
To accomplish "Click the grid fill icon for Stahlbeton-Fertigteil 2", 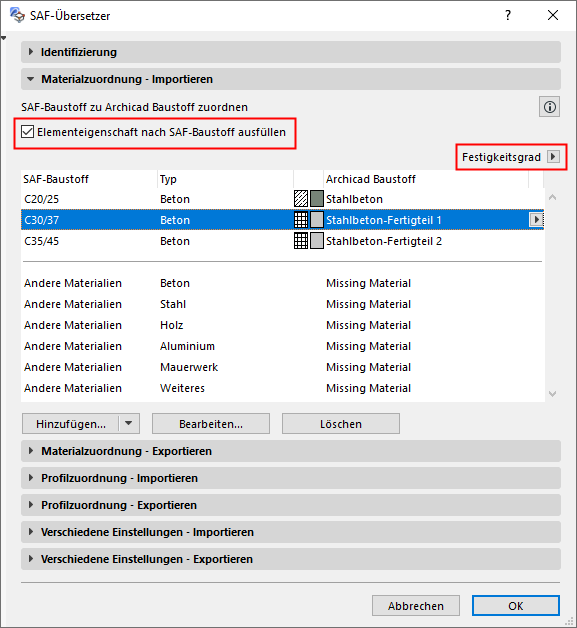I will point(301,241).
